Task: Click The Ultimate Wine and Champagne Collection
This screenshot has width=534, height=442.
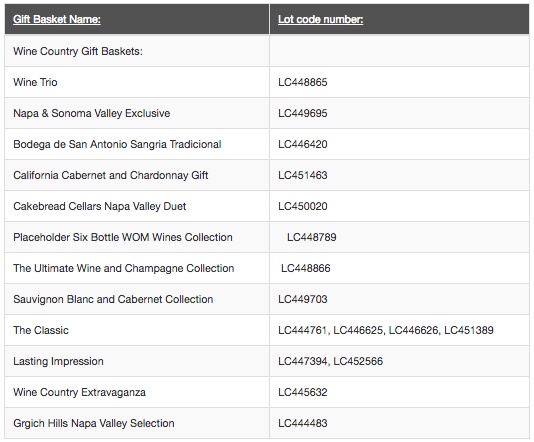Action: [x=124, y=268]
